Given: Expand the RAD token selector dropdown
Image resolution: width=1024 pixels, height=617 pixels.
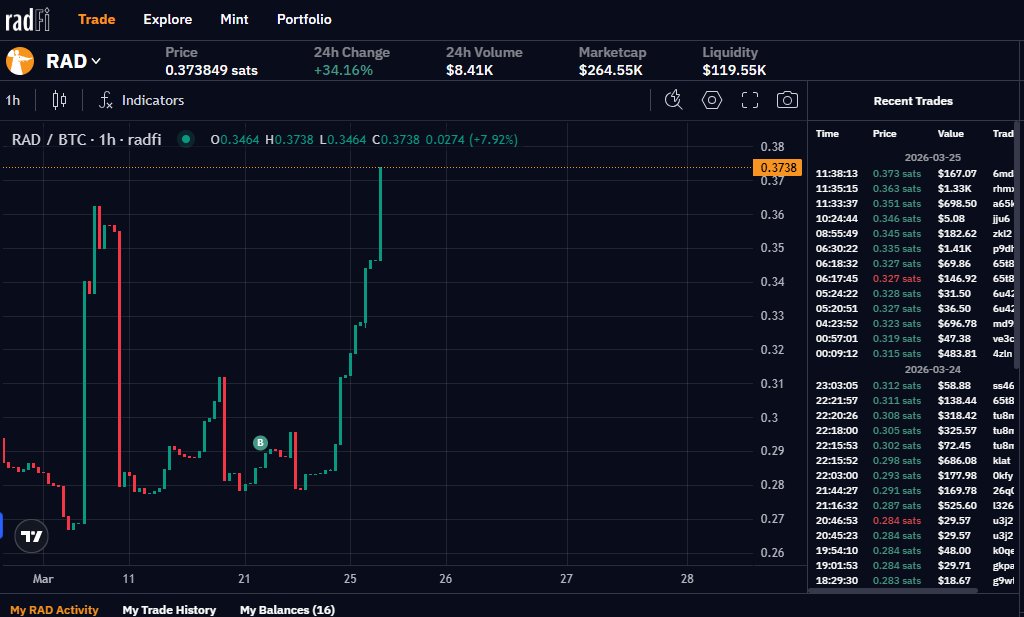Looking at the screenshot, I should [x=74, y=61].
